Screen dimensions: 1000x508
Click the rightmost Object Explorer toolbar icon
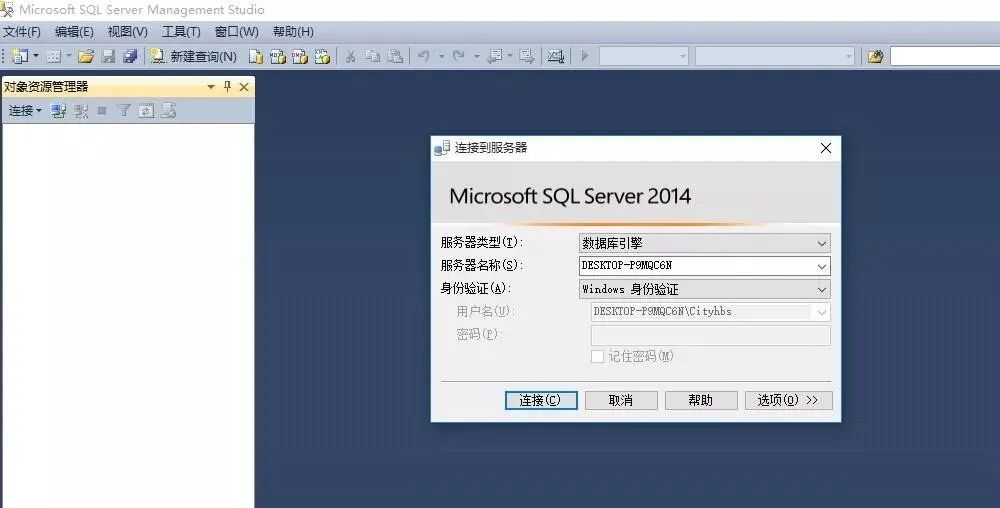pyautogui.click(x=168, y=111)
